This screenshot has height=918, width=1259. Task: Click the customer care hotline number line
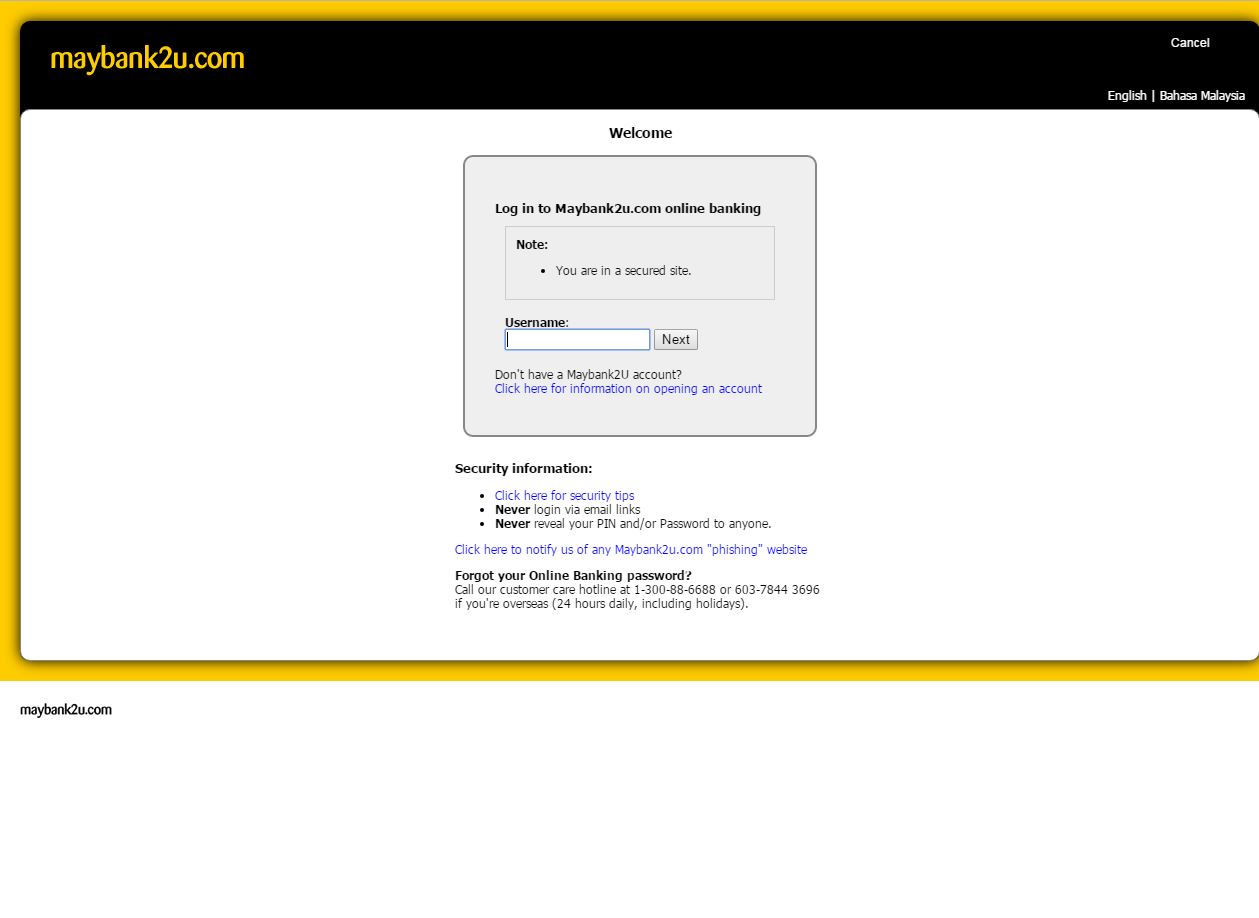point(637,590)
